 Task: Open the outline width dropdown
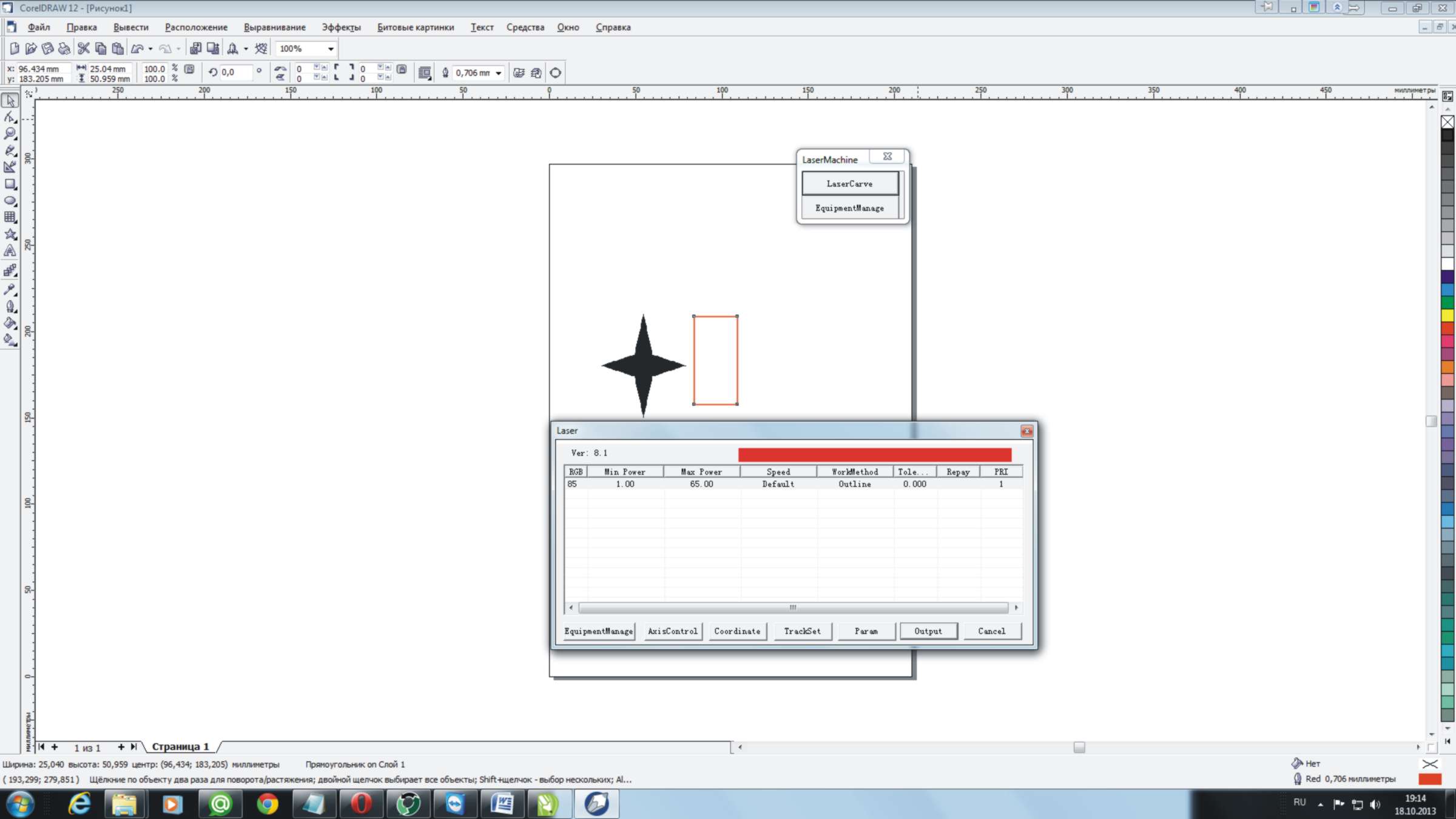[498, 73]
